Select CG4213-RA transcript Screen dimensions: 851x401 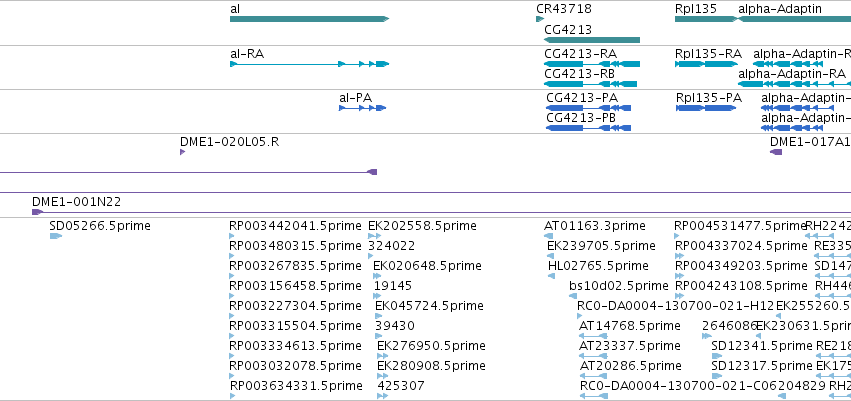coord(592,64)
